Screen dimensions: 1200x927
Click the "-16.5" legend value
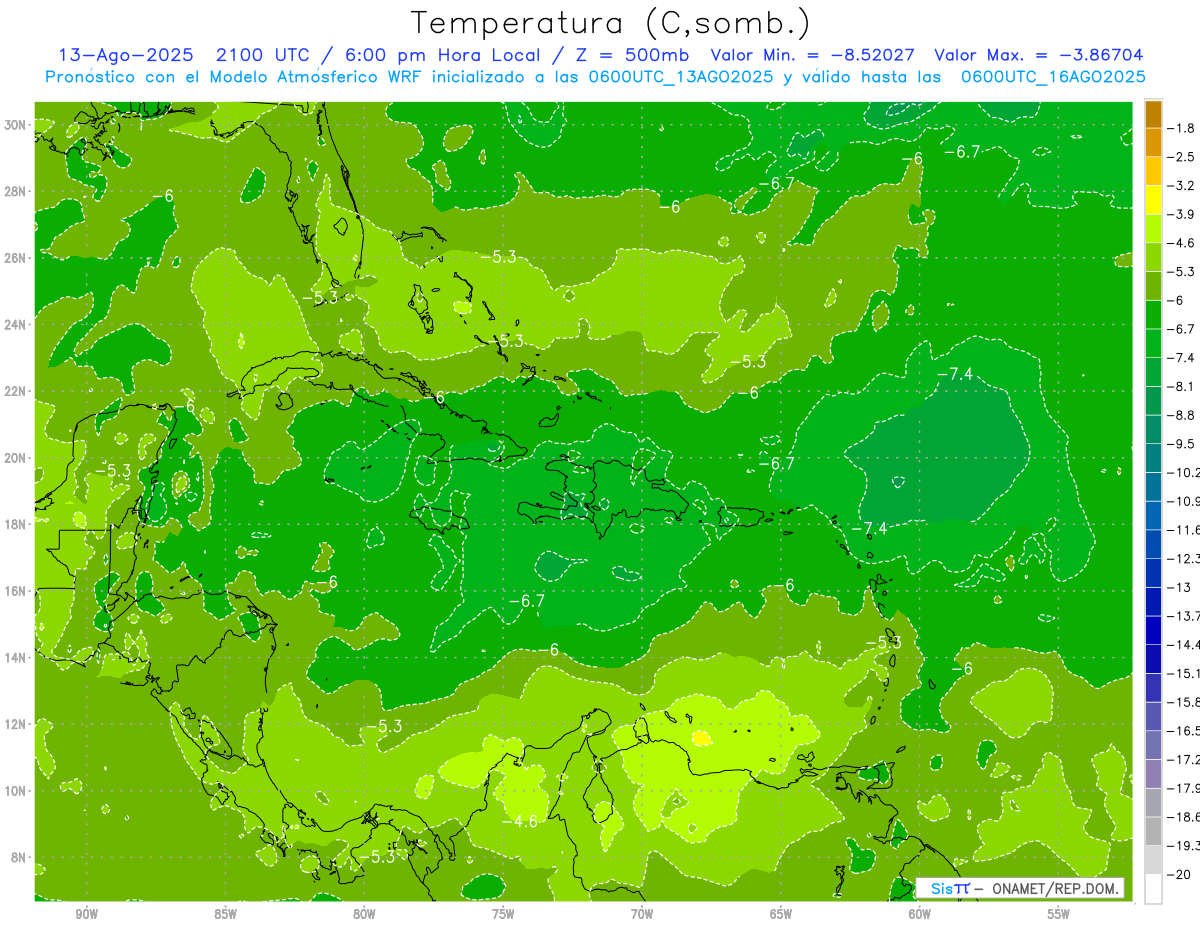pos(1183,731)
